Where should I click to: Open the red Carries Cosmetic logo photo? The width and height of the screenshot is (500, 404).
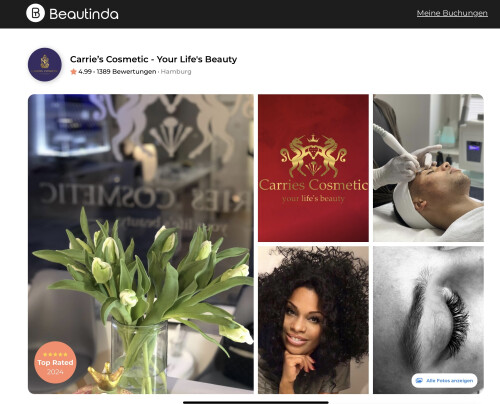pyautogui.click(x=313, y=168)
